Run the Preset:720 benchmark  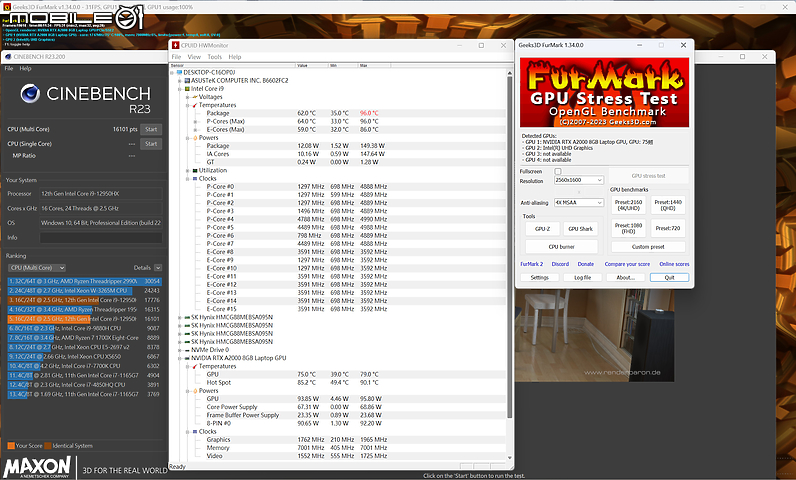[x=668, y=228]
